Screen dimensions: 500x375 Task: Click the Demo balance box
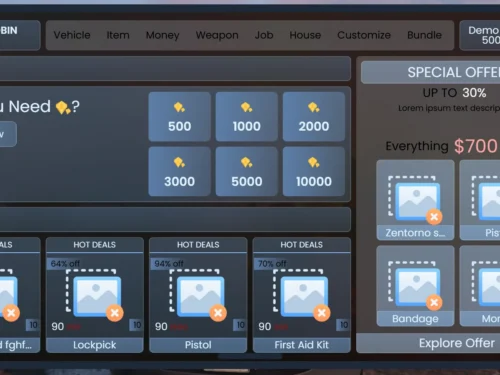click(480, 35)
